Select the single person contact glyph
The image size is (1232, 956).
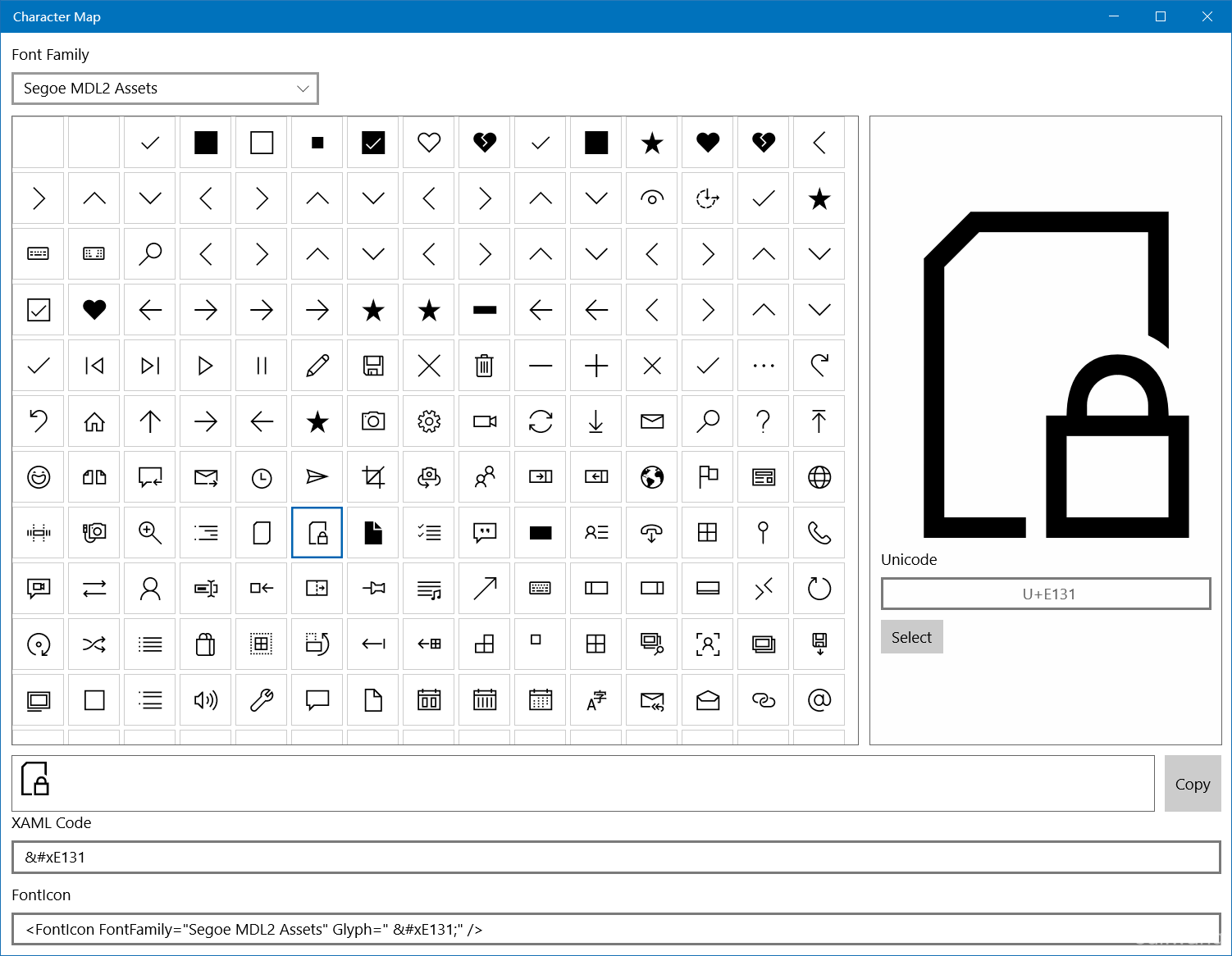tap(150, 589)
